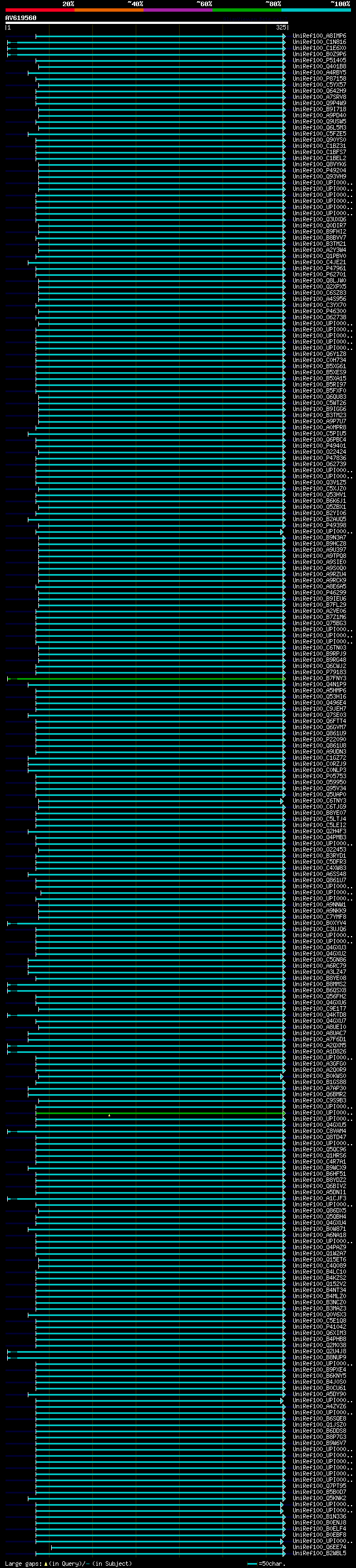Click the UniRef100_P05753 label
Screen dimensions: 356x1568
coord(319,776)
